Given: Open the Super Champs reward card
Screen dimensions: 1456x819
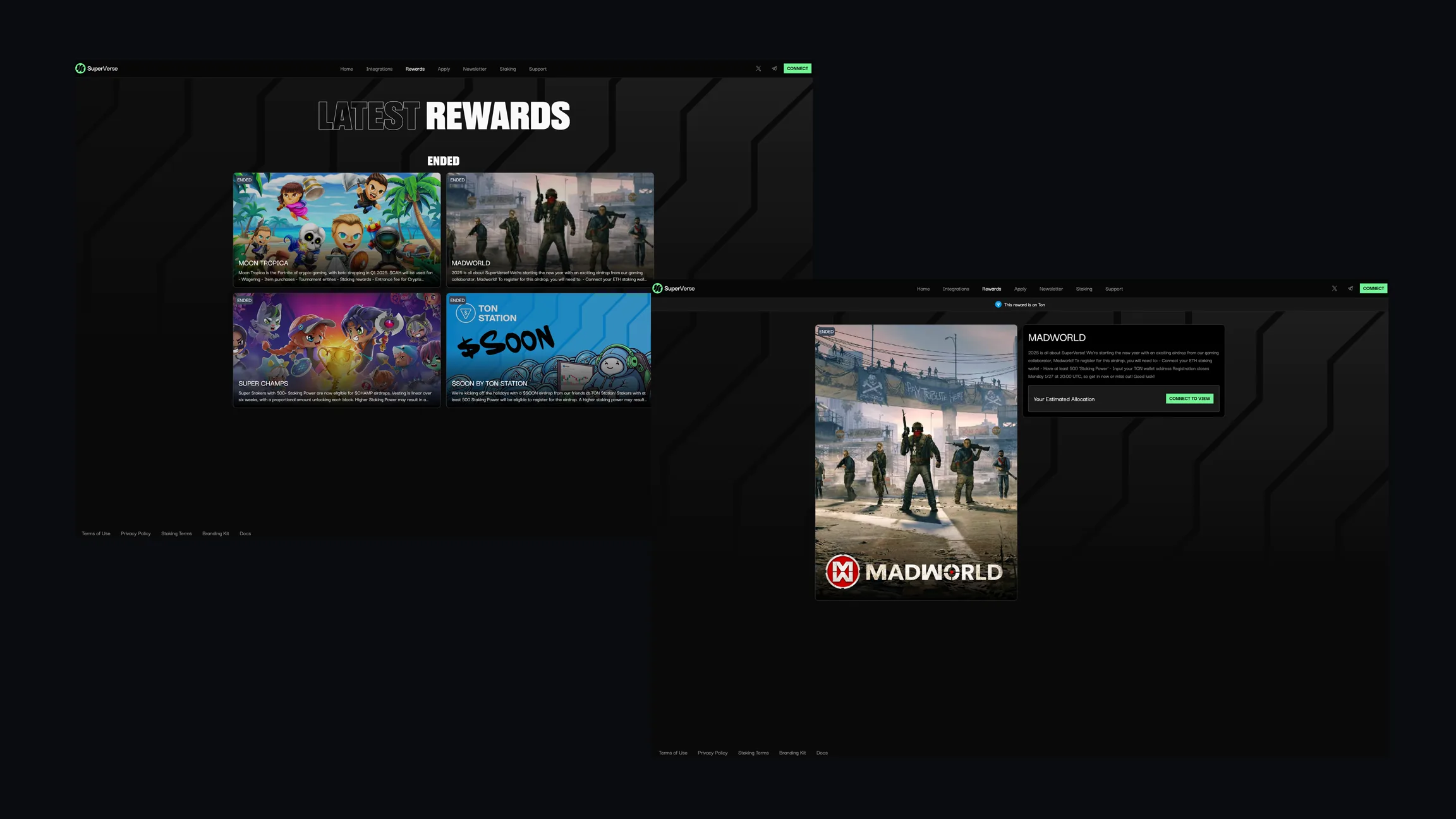Looking at the screenshot, I should pos(337,350).
